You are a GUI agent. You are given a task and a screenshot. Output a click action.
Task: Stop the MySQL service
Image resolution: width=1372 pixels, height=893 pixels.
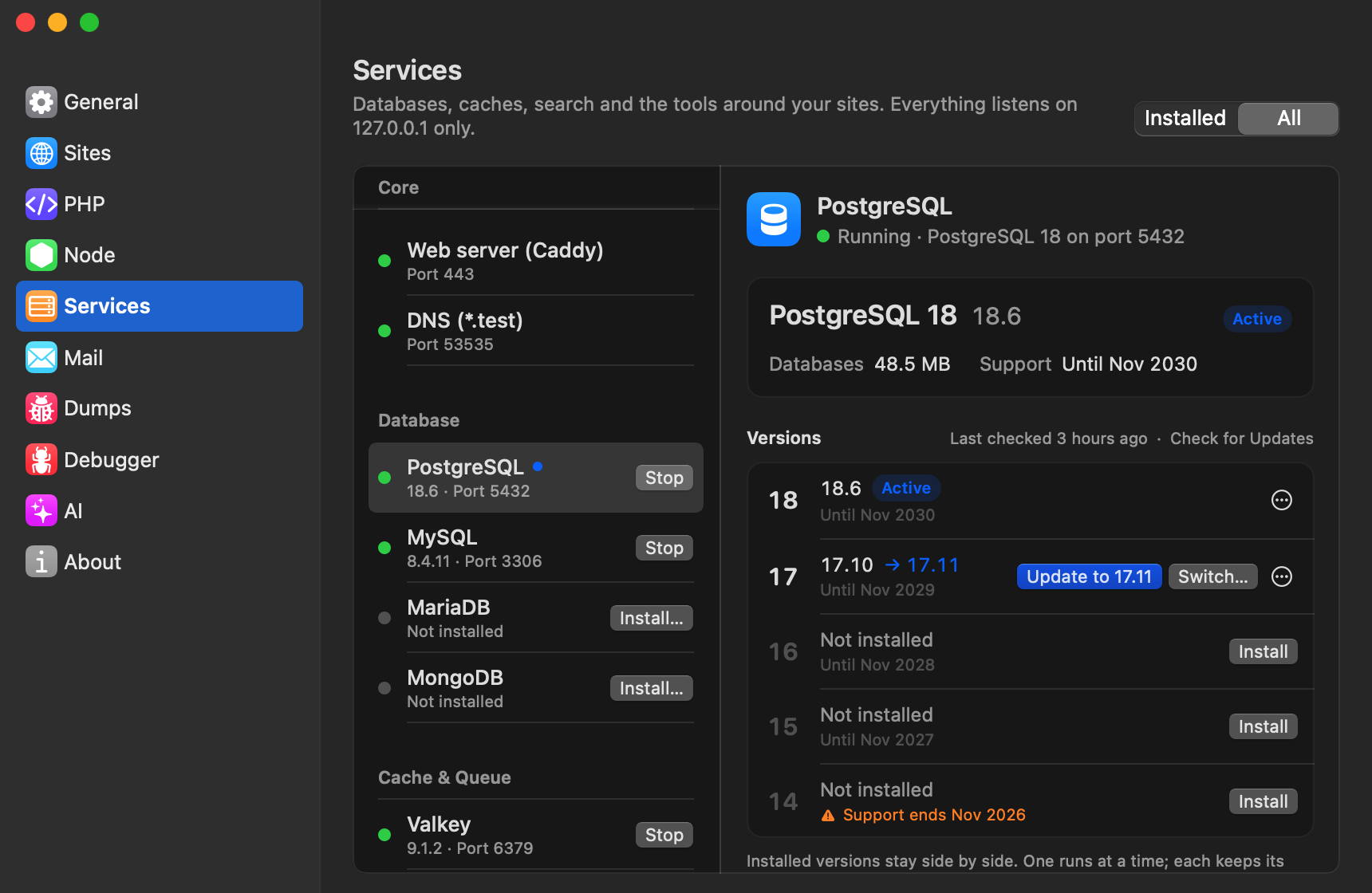pyautogui.click(x=664, y=548)
